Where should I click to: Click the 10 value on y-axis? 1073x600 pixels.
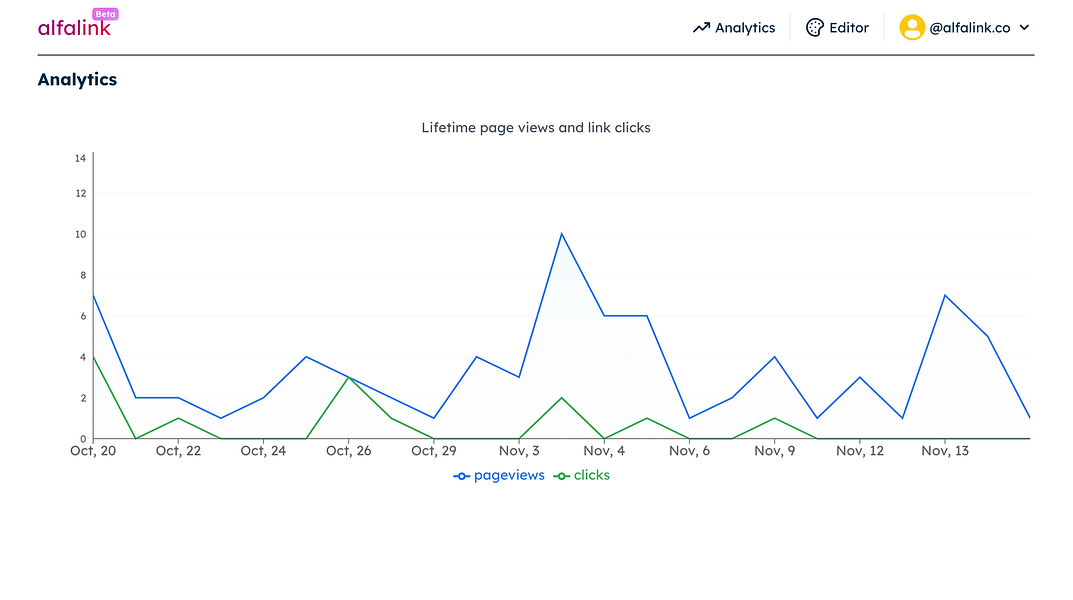[81, 234]
